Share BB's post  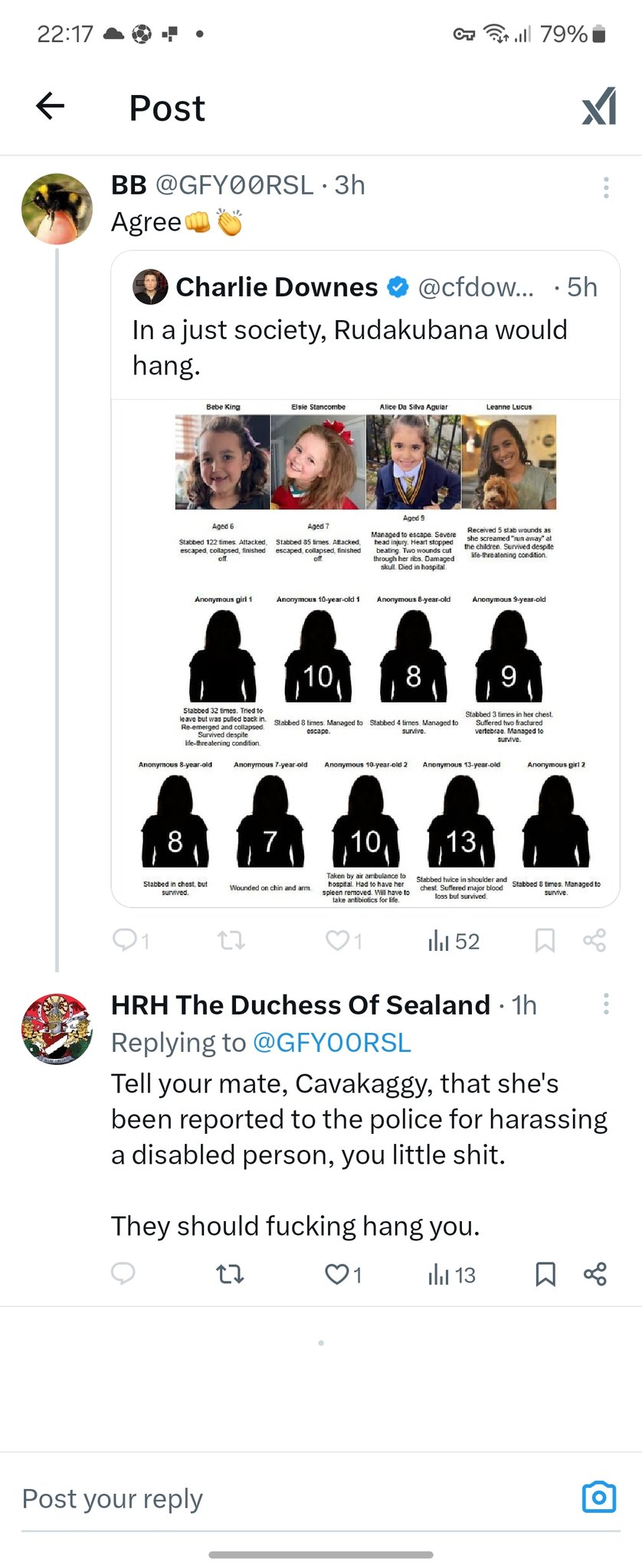[x=595, y=940]
